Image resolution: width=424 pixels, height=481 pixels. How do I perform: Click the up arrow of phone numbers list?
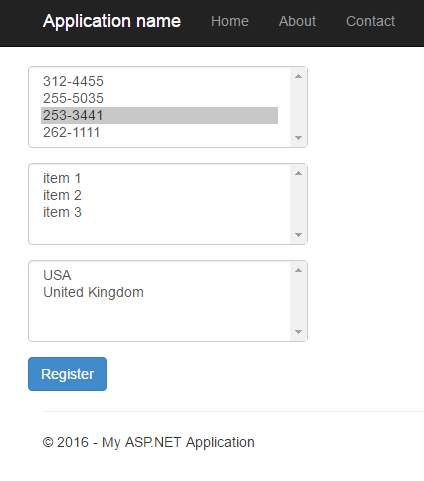298,76
